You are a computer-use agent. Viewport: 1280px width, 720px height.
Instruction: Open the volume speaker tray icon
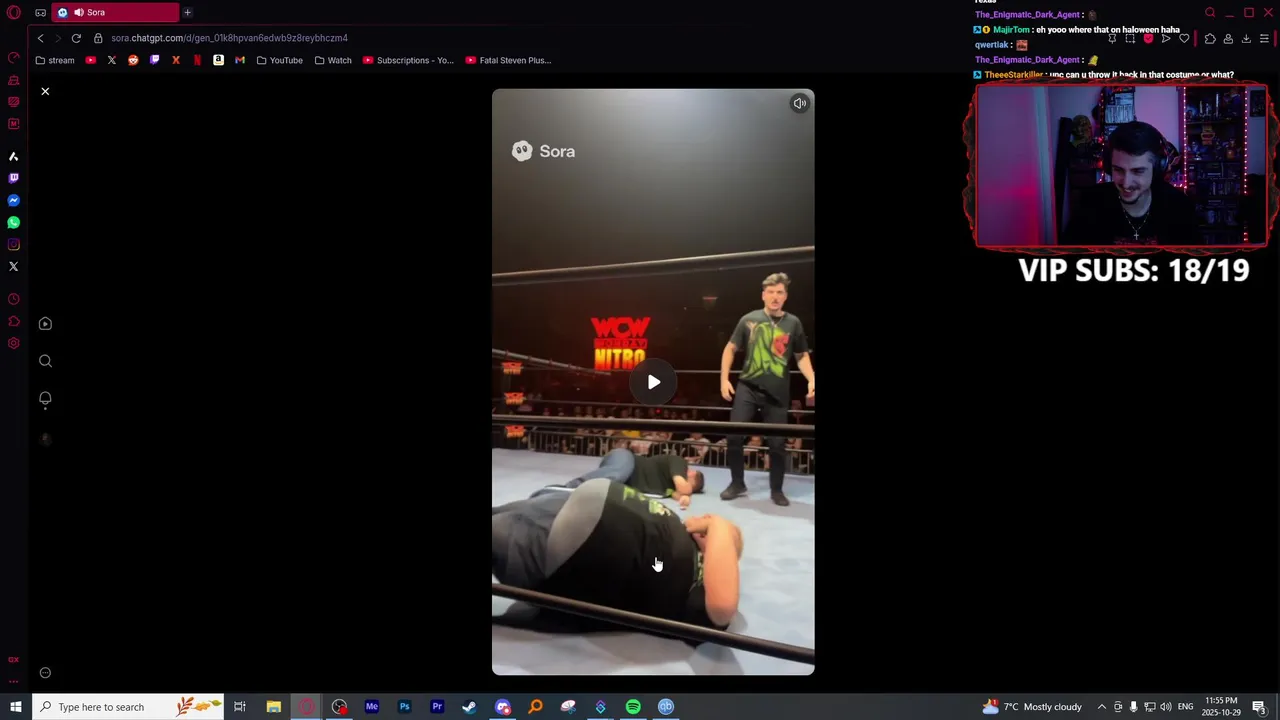(1165, 707)
